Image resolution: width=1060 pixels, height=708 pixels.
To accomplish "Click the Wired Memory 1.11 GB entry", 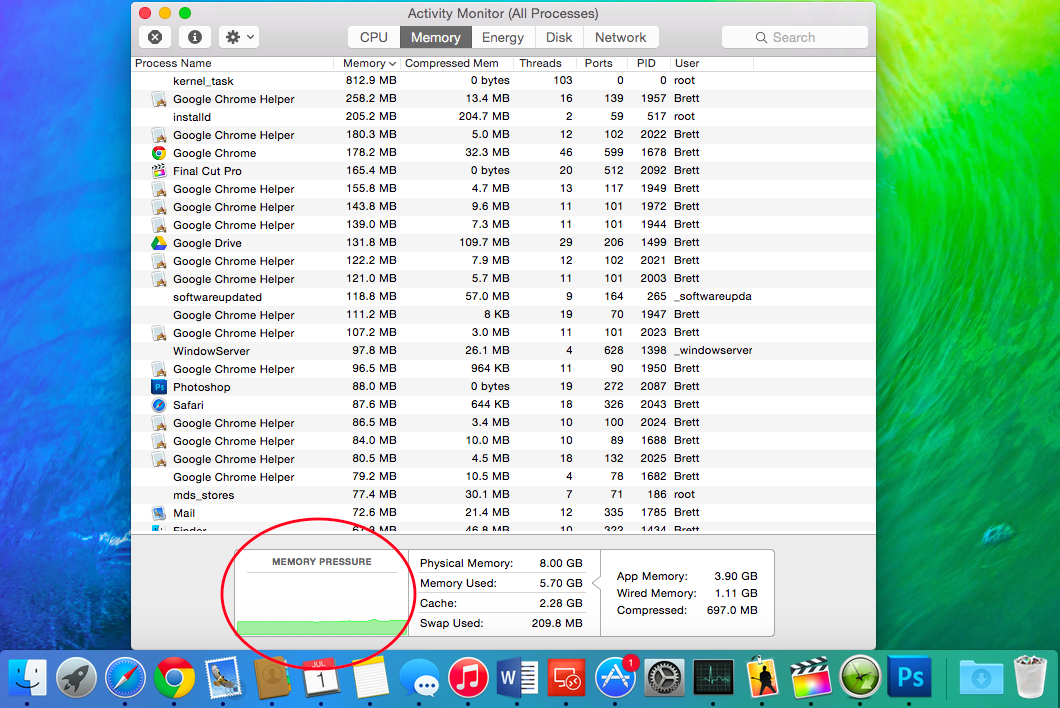I will pyautogui.click(x=687, y=593).
